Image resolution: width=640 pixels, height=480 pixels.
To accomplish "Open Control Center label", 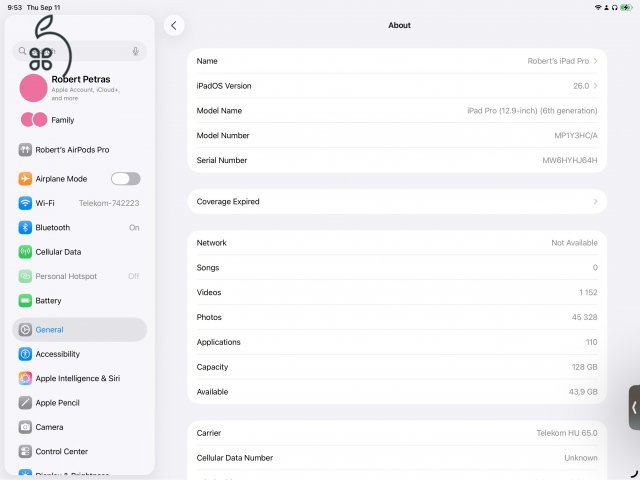I will tap(62, 451).
